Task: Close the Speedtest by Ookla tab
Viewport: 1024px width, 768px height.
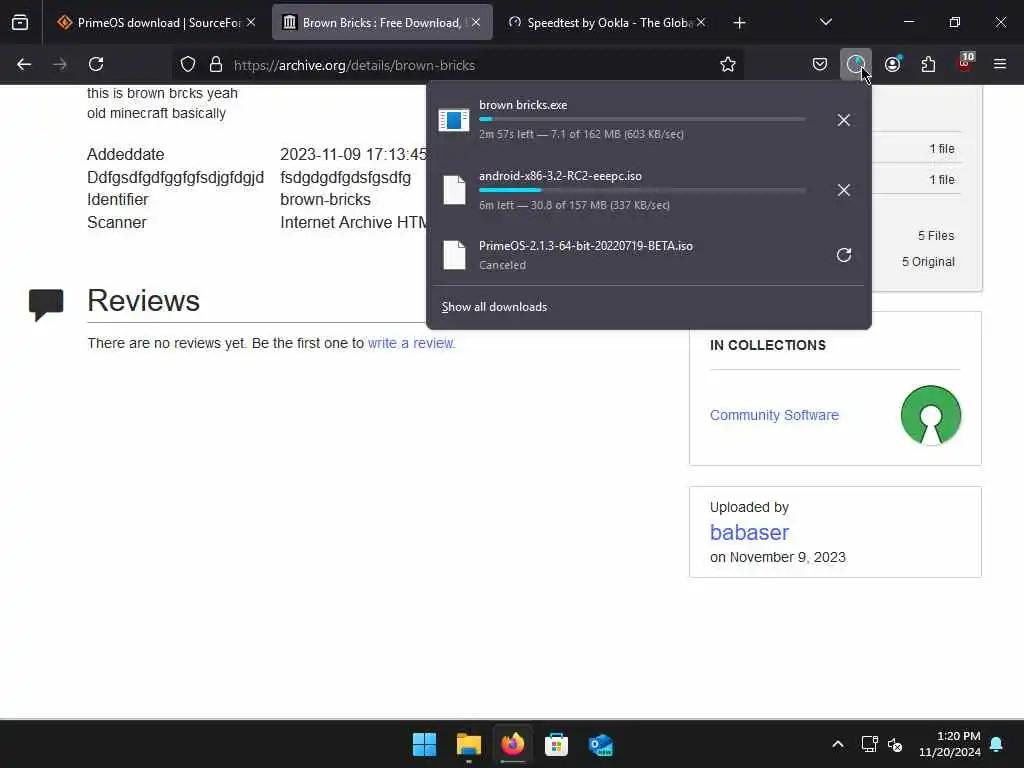Action: click(x=701, y=23)
